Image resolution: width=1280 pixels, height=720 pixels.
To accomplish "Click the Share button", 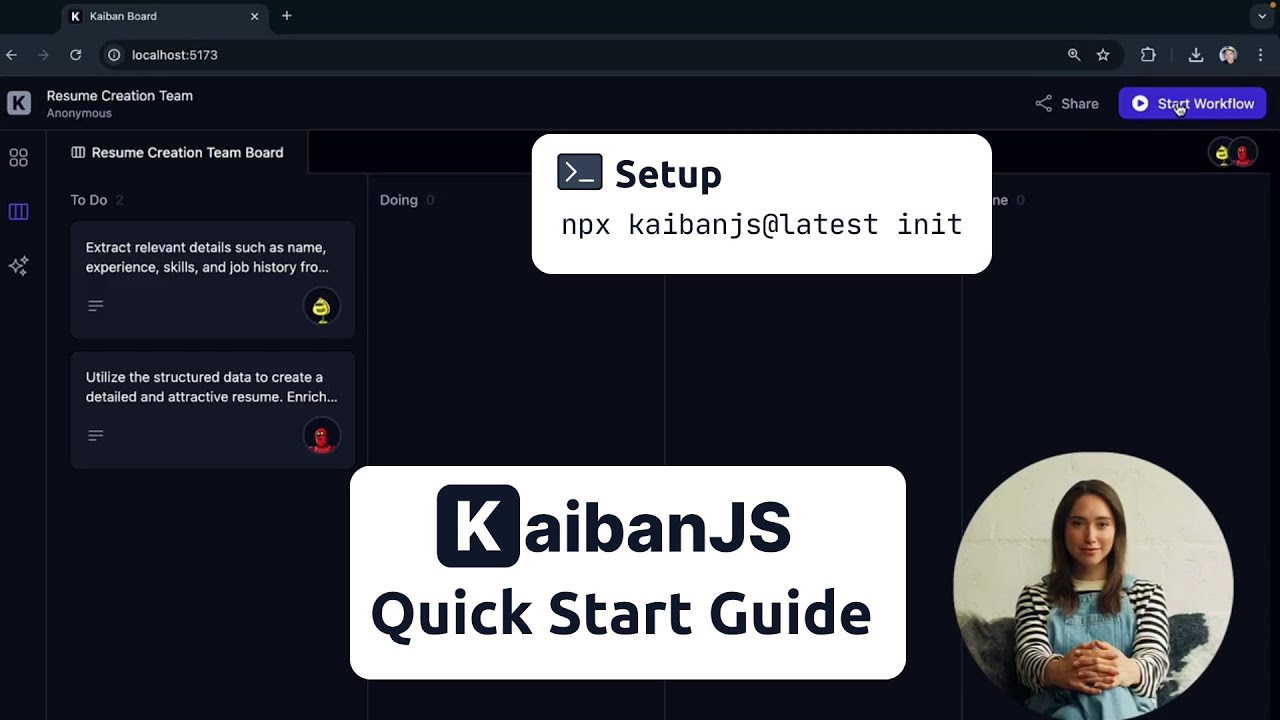I will [x=1067, y=104].
